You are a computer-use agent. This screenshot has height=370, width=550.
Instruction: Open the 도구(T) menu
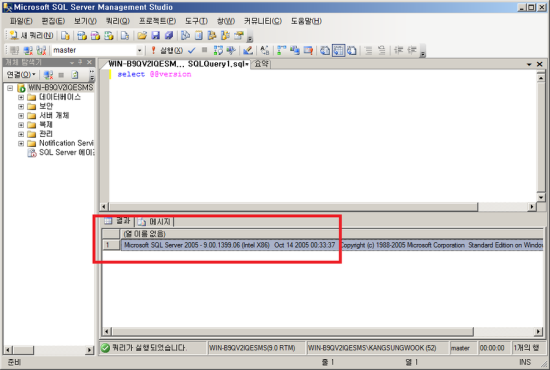(x=196, y=21)
